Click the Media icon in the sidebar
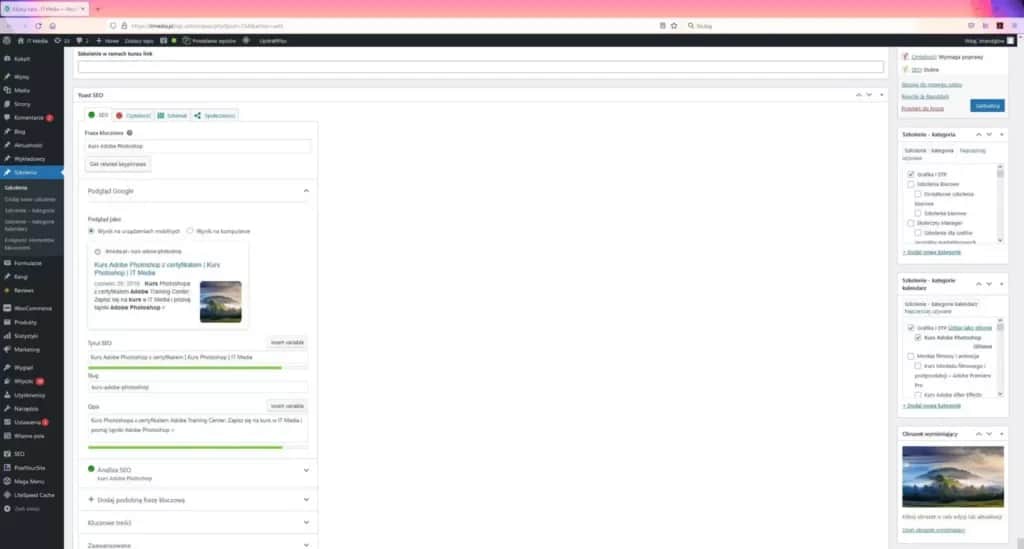 pos(8,90)
